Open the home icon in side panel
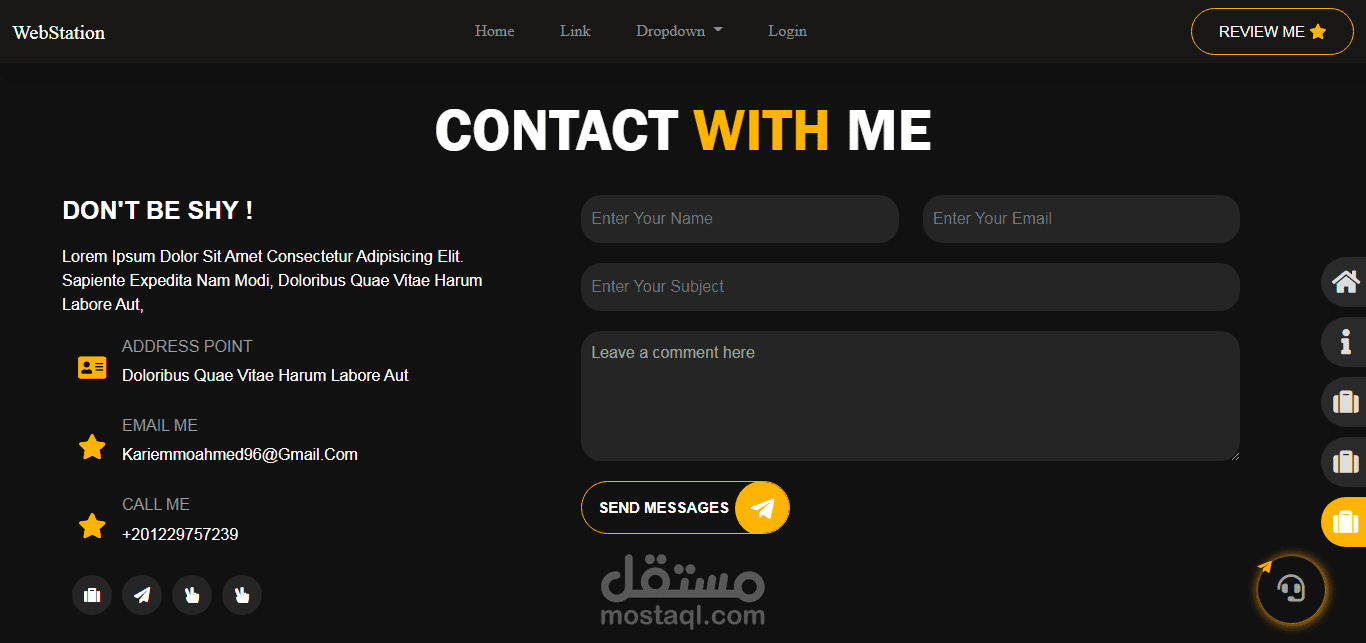 [1345, 282]
